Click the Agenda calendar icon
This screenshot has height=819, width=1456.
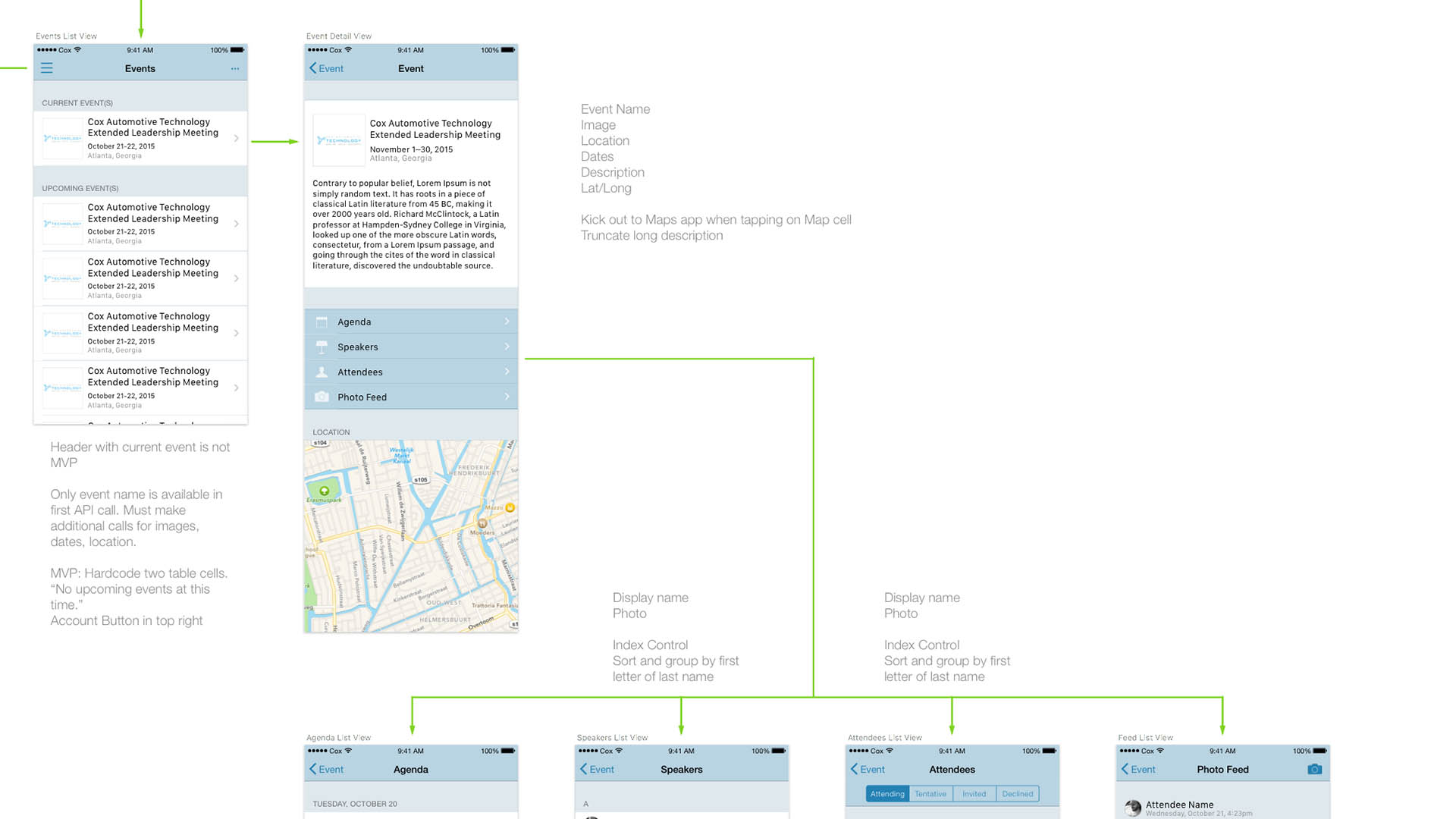[322, 322]
